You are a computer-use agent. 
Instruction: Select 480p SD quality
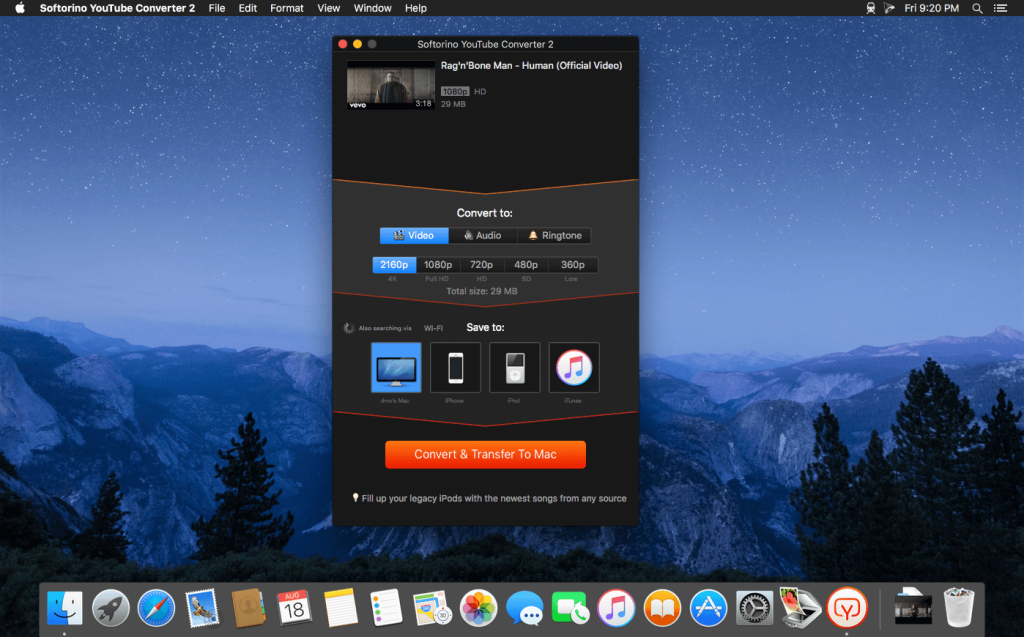[527, 264]
